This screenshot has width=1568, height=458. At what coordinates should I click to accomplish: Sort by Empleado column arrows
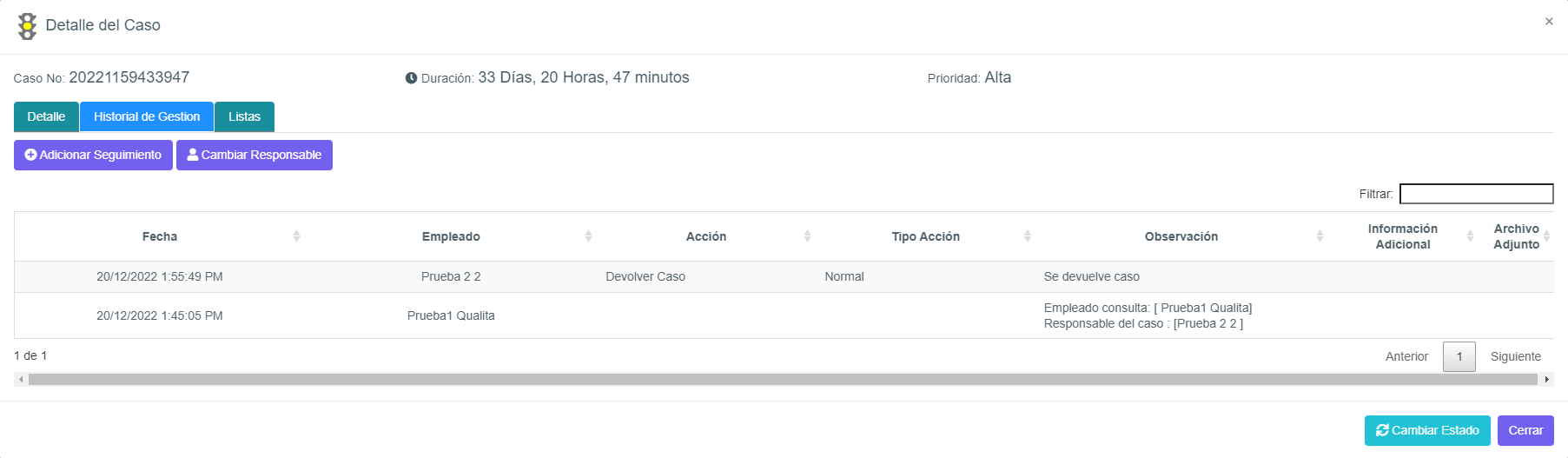tap(588, 236)
